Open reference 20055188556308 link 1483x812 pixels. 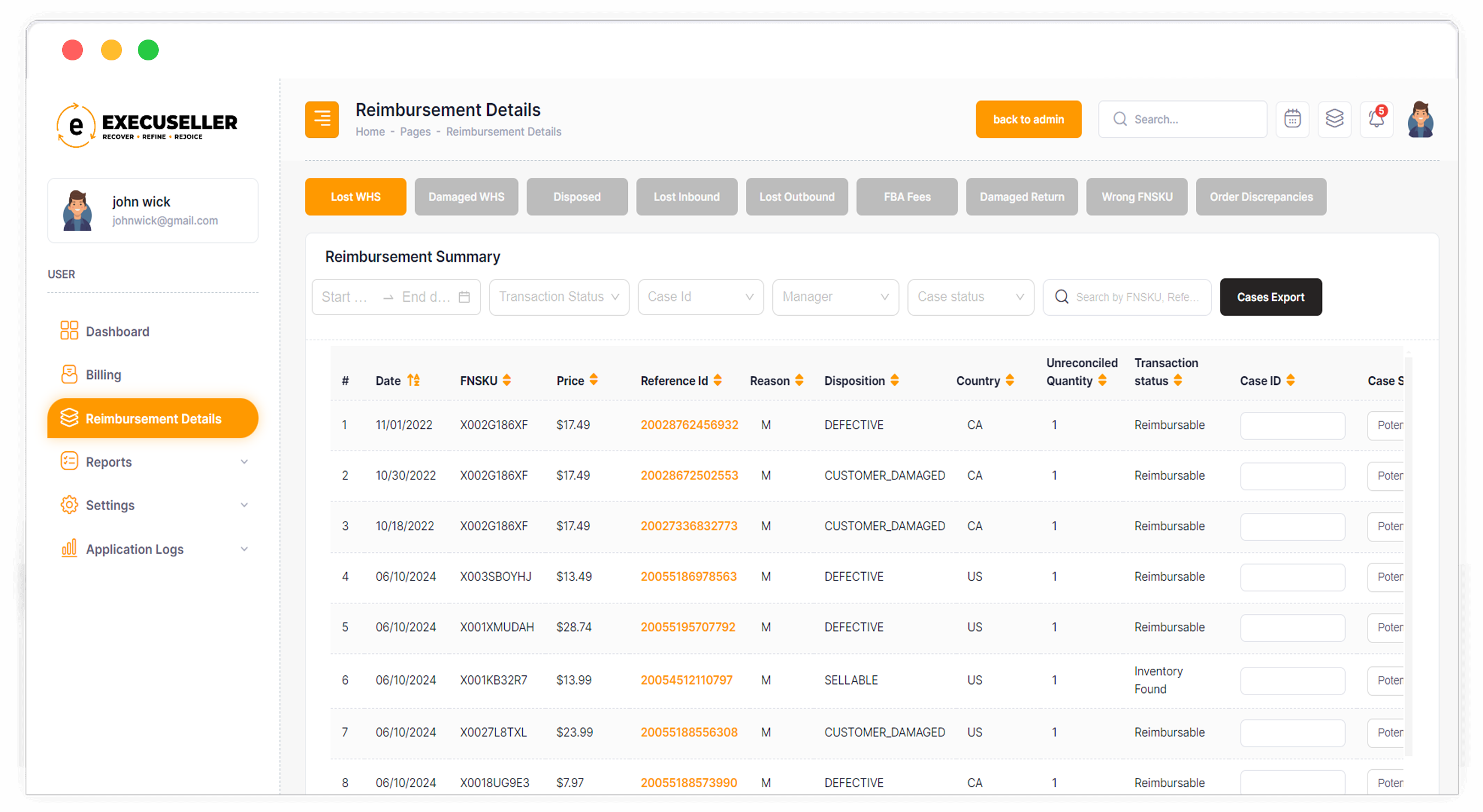[689, 732]
